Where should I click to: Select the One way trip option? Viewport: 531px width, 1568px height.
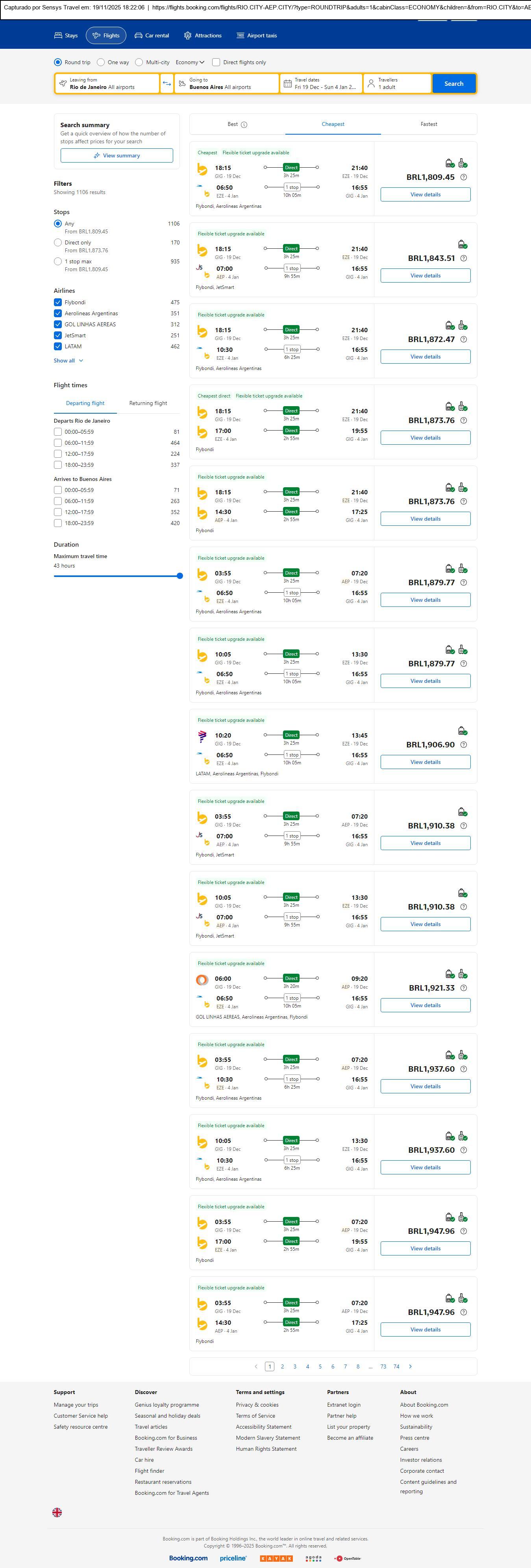coord(102,62)
